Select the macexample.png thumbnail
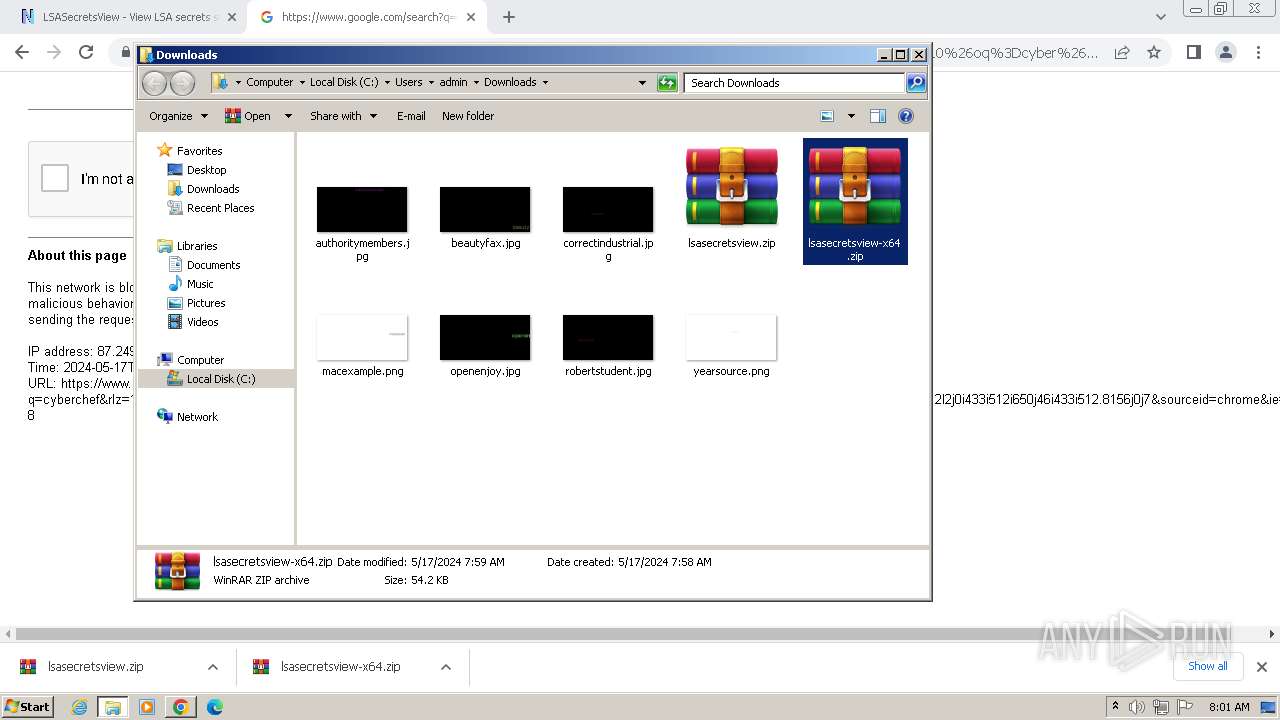 pos(362,337)
